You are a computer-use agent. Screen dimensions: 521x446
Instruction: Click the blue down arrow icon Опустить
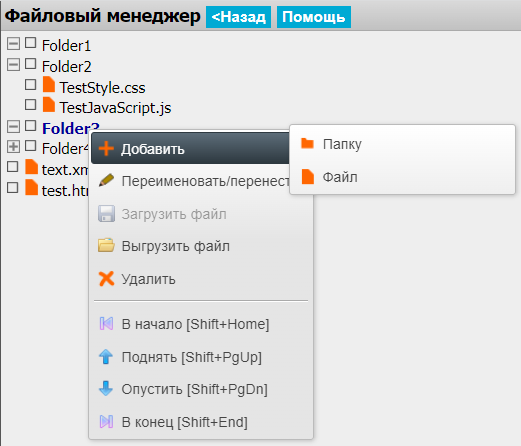(x=106, y=388)
